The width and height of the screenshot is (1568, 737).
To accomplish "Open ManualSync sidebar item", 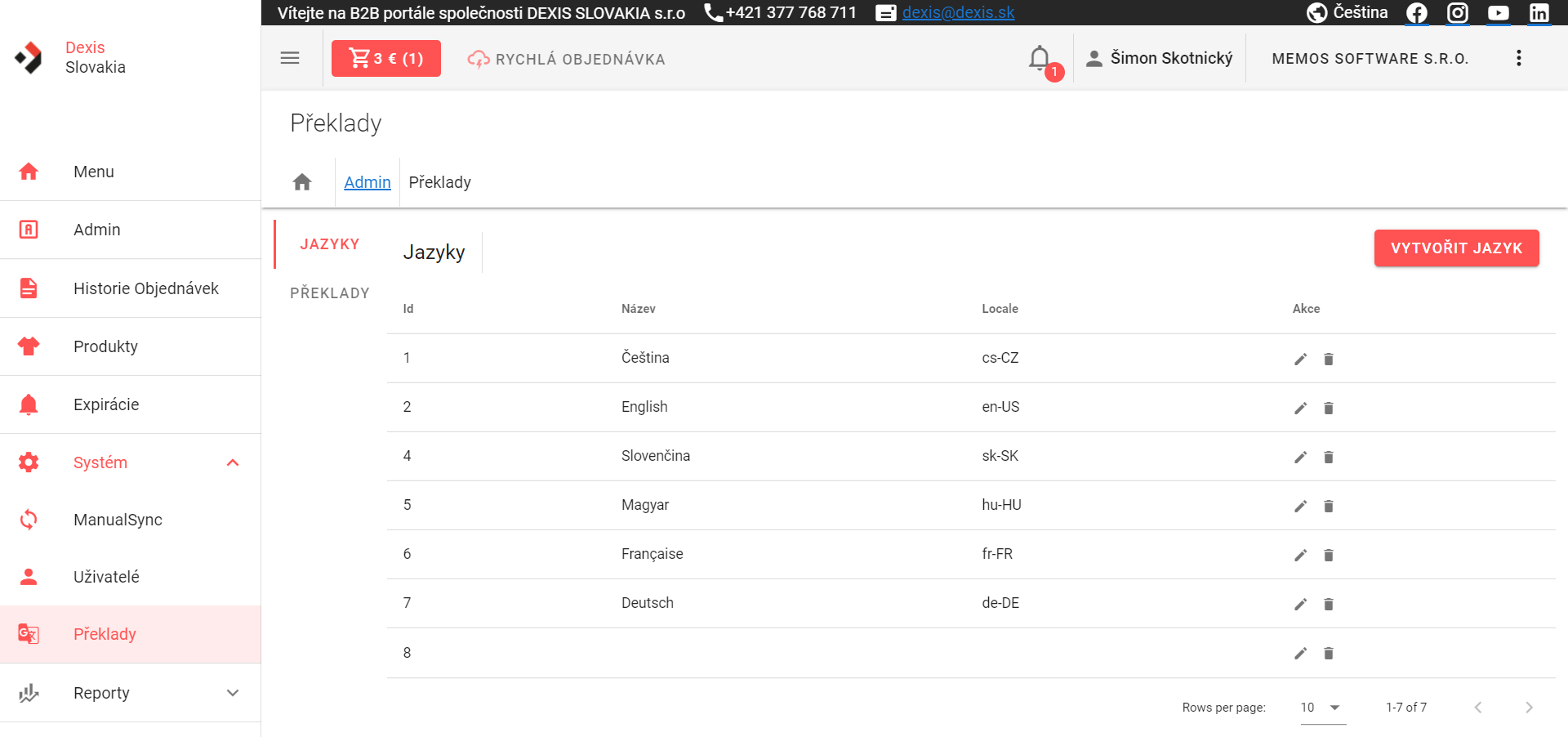I will click(131, 520).
